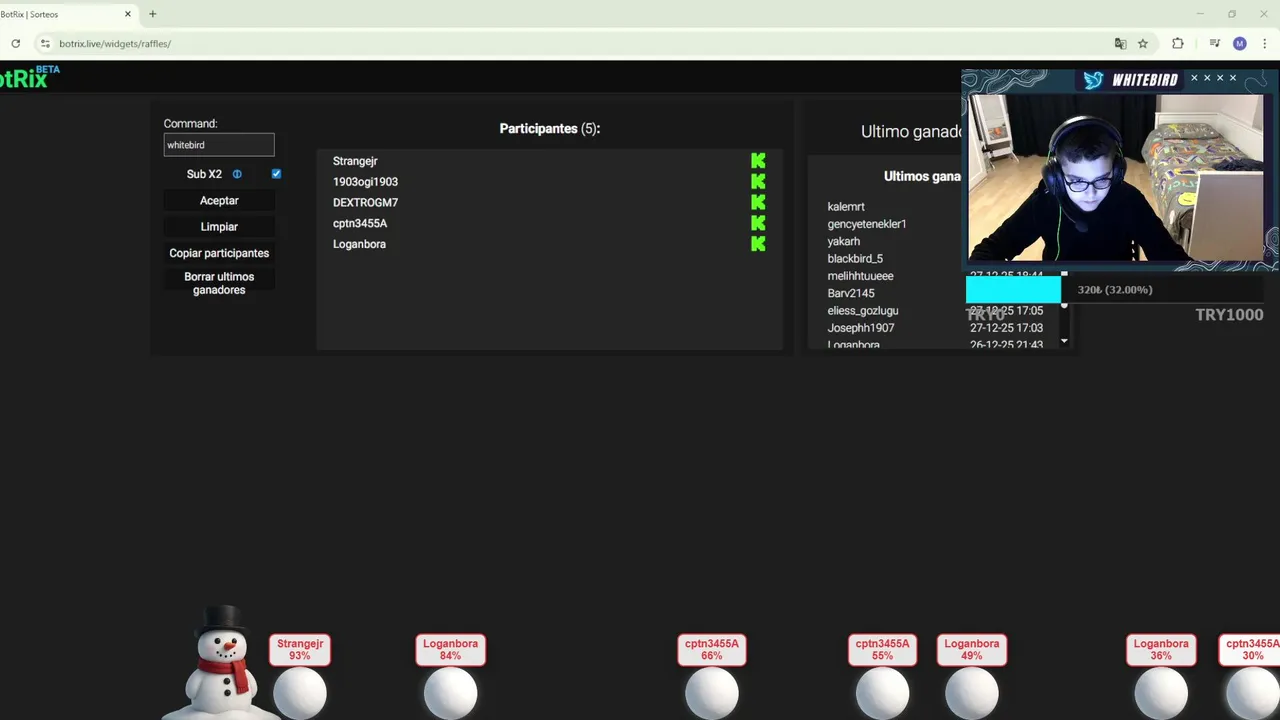Click the 320₺ (32.00%) progress text

(1115, 290)
